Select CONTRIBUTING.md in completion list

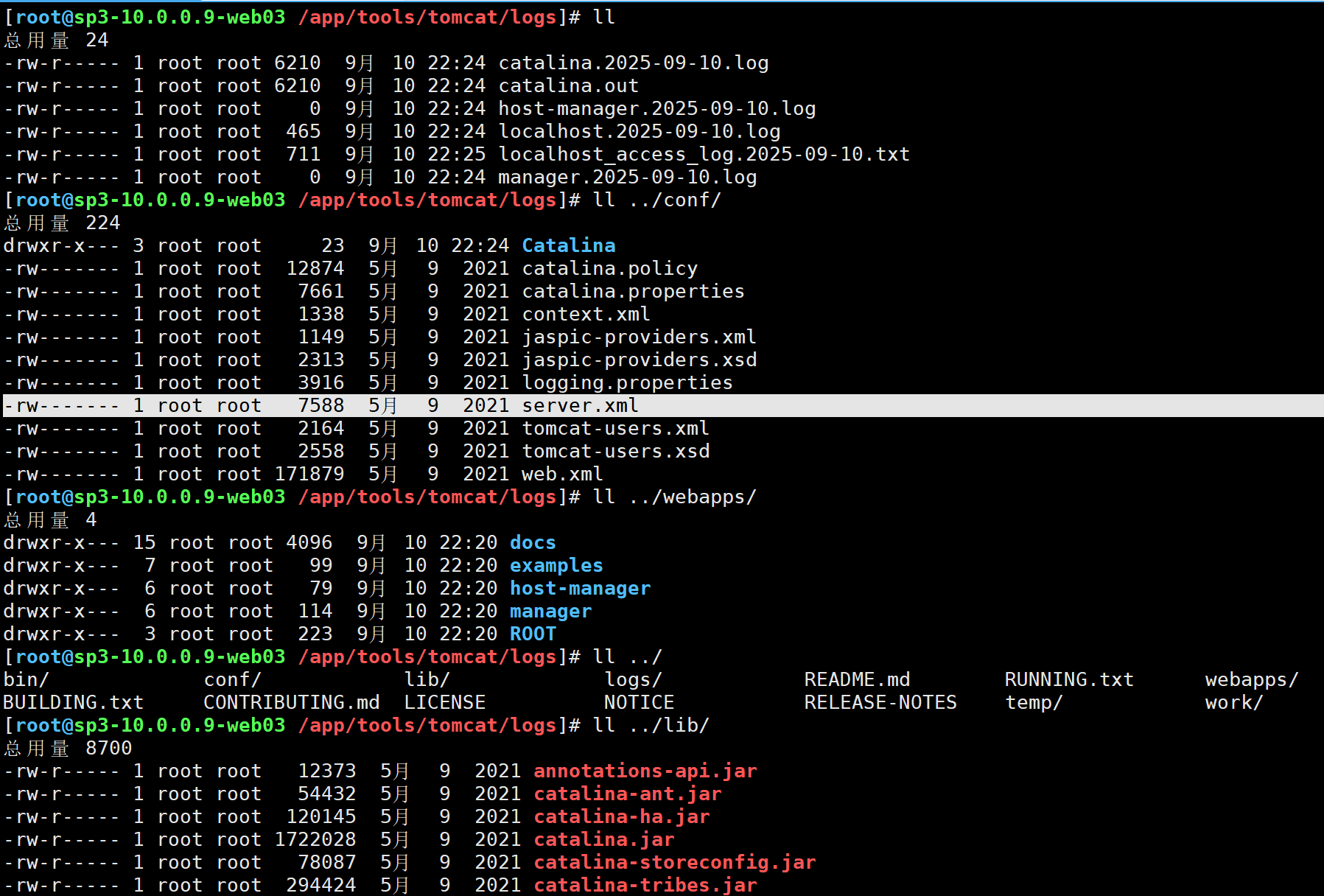click(x=292, y=702)
